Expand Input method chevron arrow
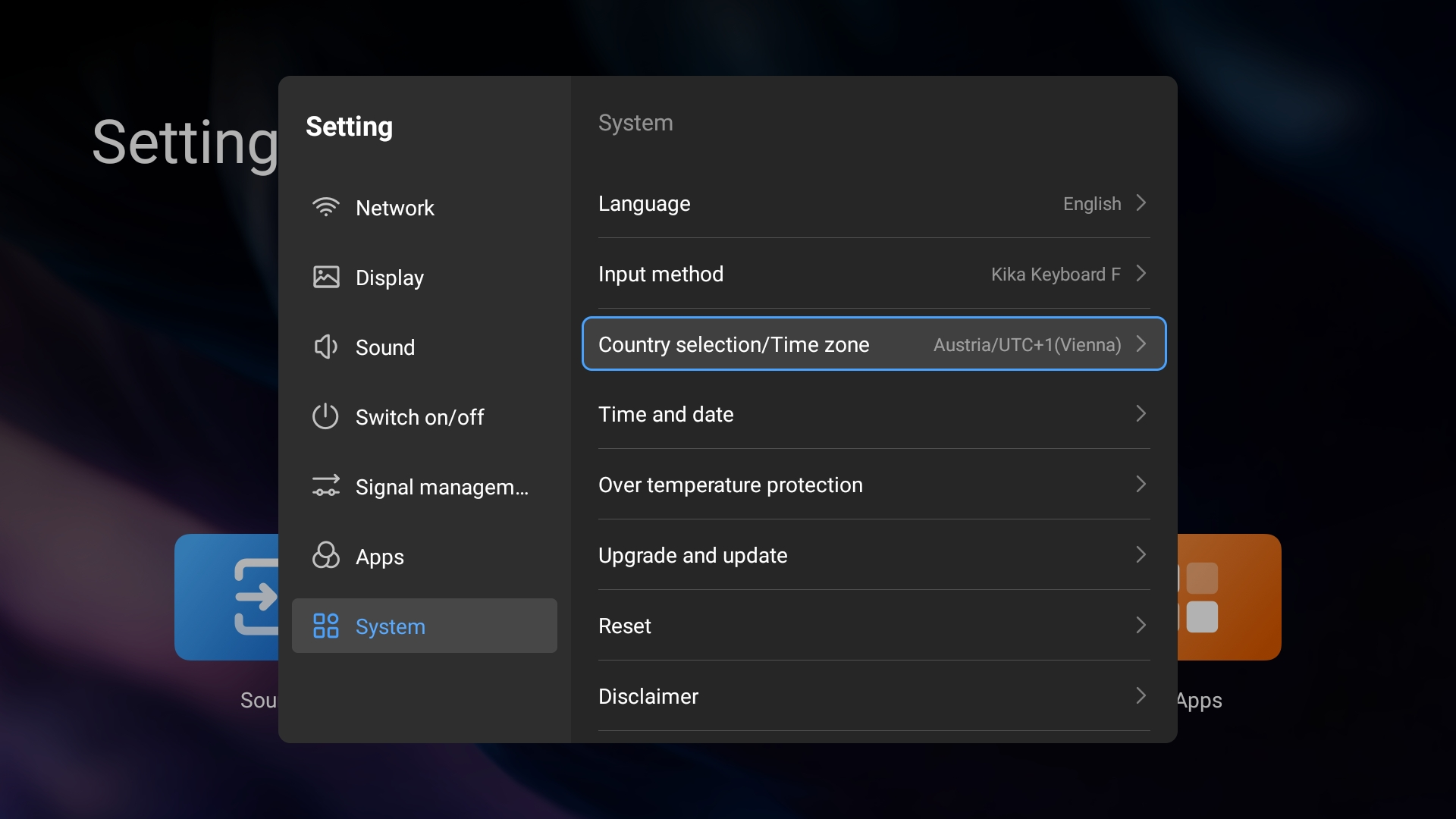 (1141, 274)
